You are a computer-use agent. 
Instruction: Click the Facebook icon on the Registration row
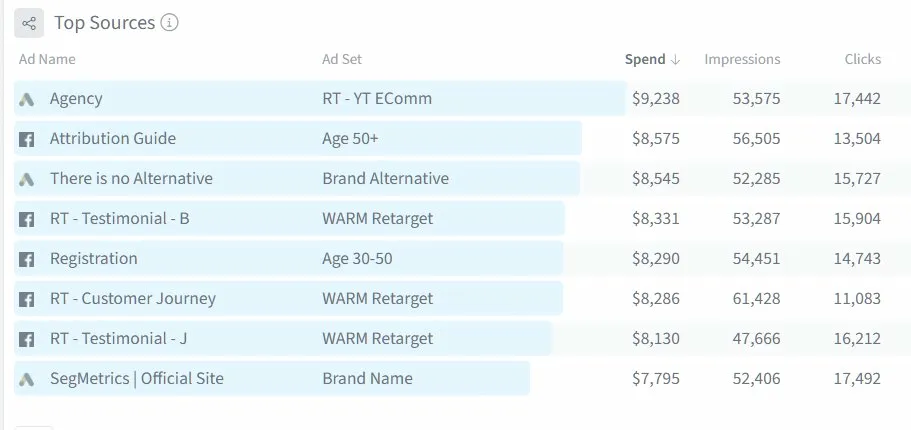(26, 259)
